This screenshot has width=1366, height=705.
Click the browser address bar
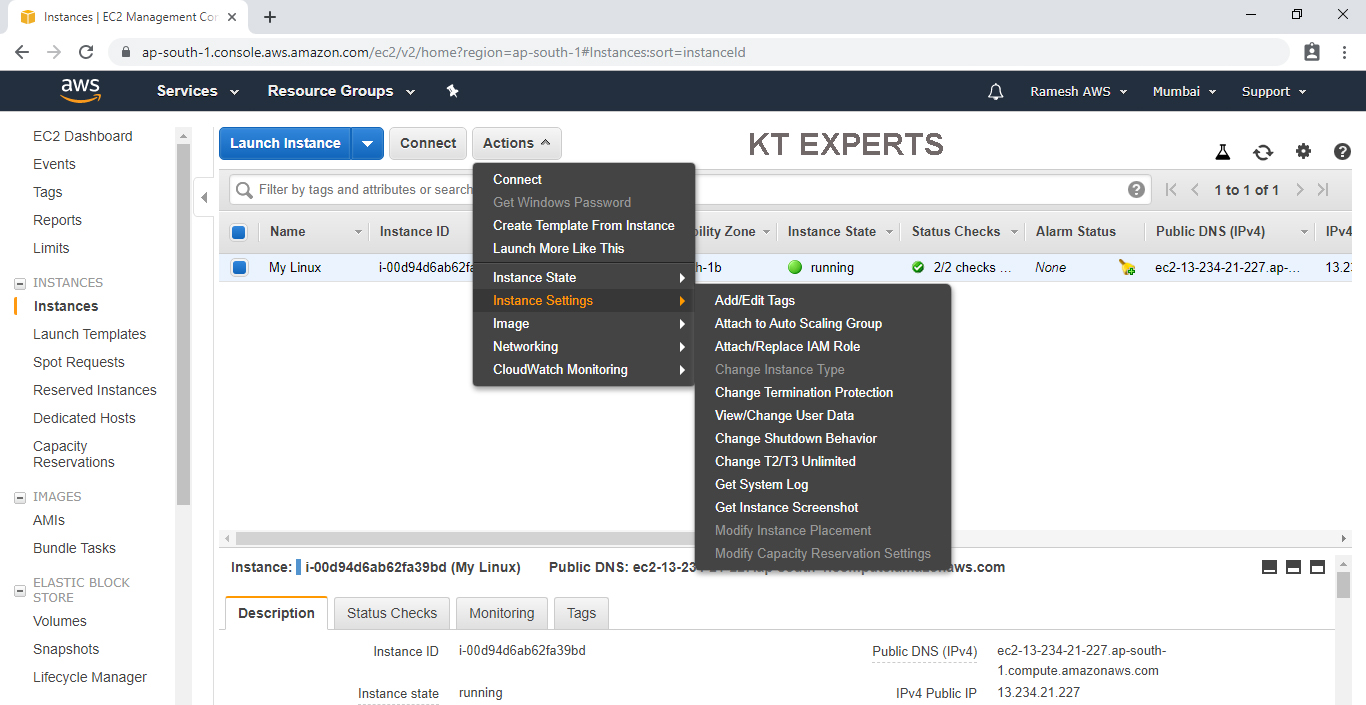(700, 52)
